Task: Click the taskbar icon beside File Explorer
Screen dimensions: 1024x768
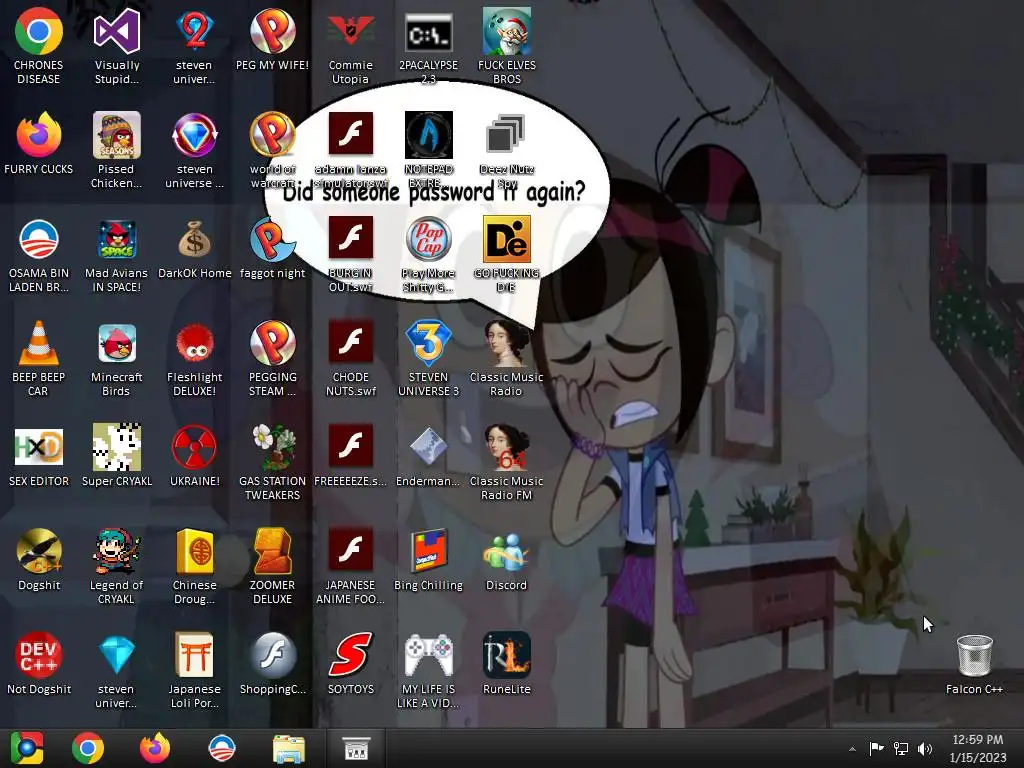Action: (356, 748)
